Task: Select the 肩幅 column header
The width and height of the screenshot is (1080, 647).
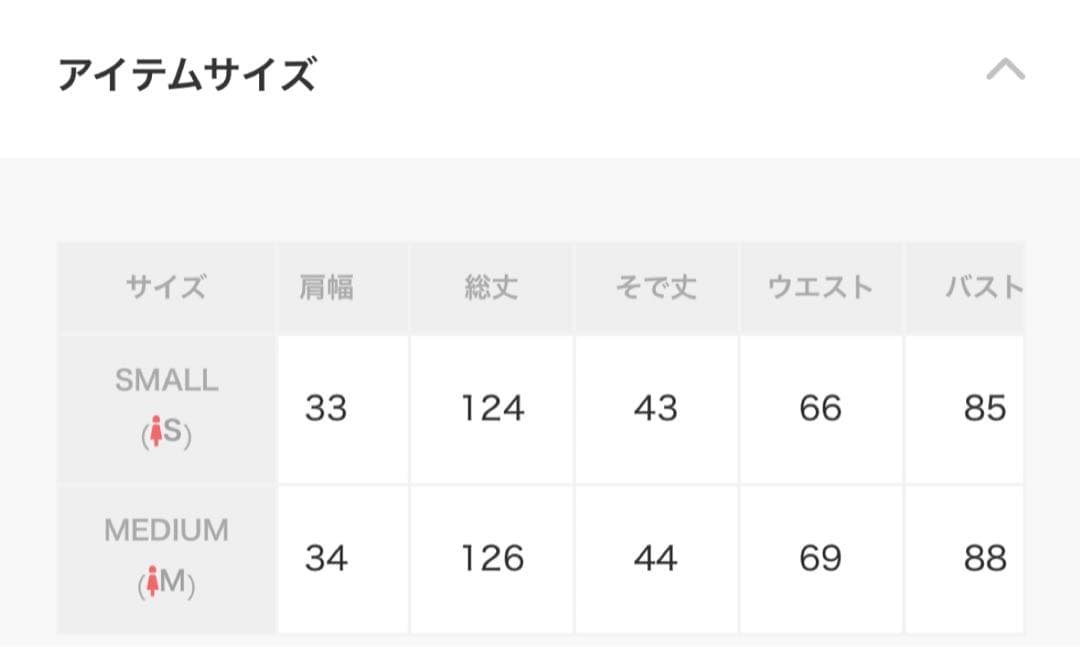Action: point(327,287)
